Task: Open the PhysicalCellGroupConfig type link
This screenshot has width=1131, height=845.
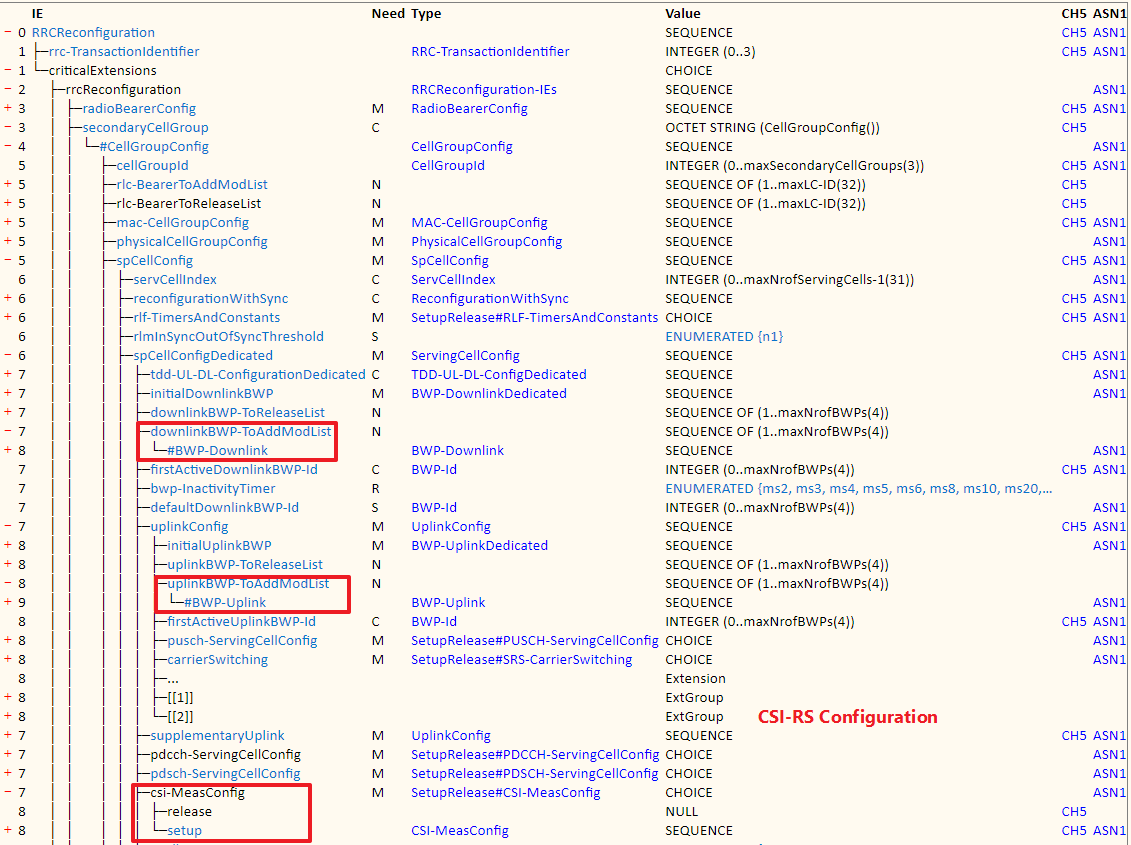Action: point(487,242)
